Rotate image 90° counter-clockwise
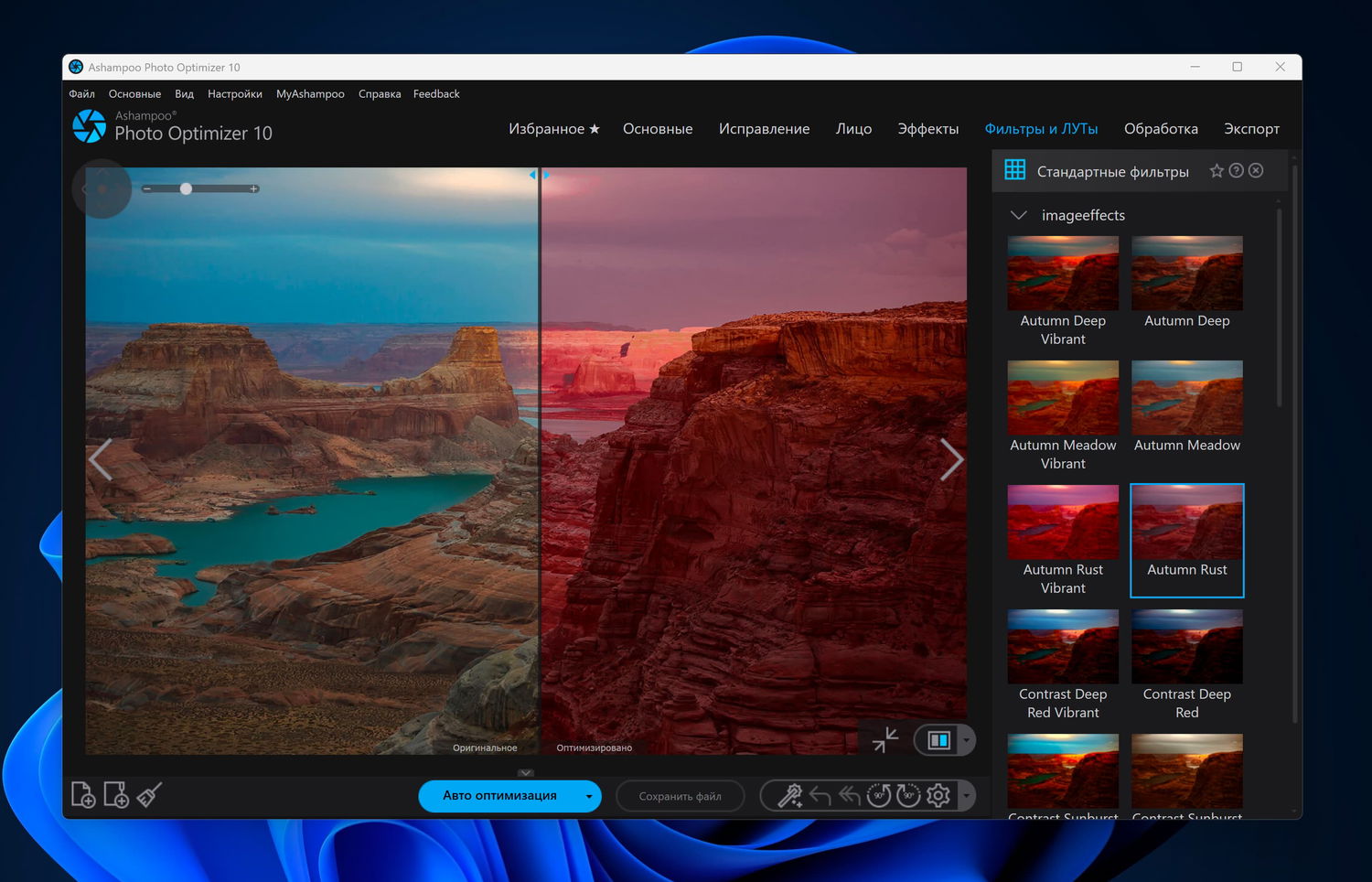This screenshot has width=1372, height=882. click(x=879, y=796)
